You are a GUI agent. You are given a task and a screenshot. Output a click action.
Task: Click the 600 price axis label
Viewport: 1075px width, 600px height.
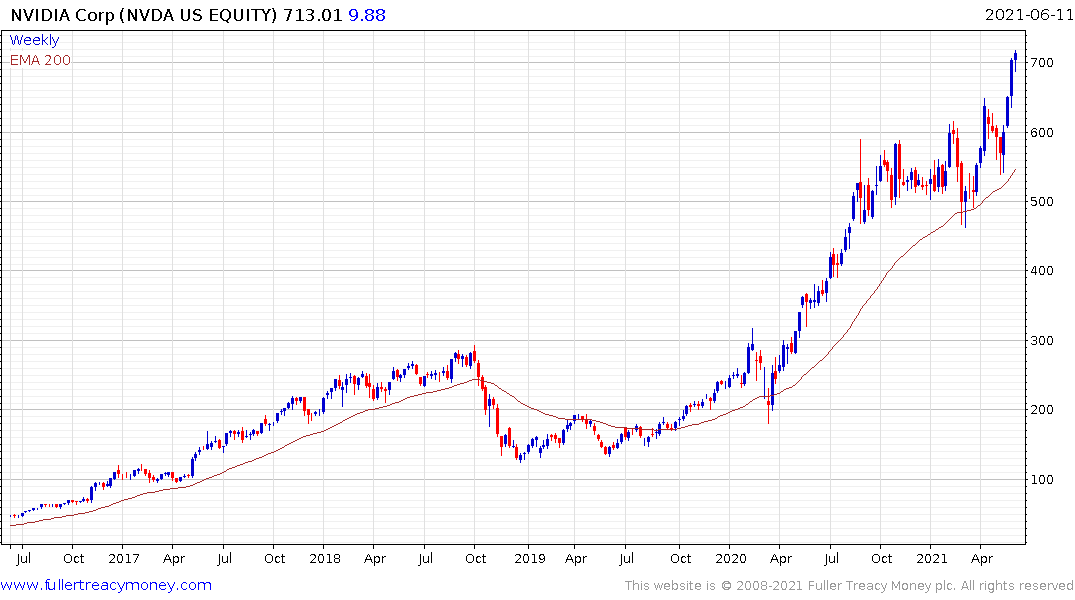click(x=1042, y=132)
